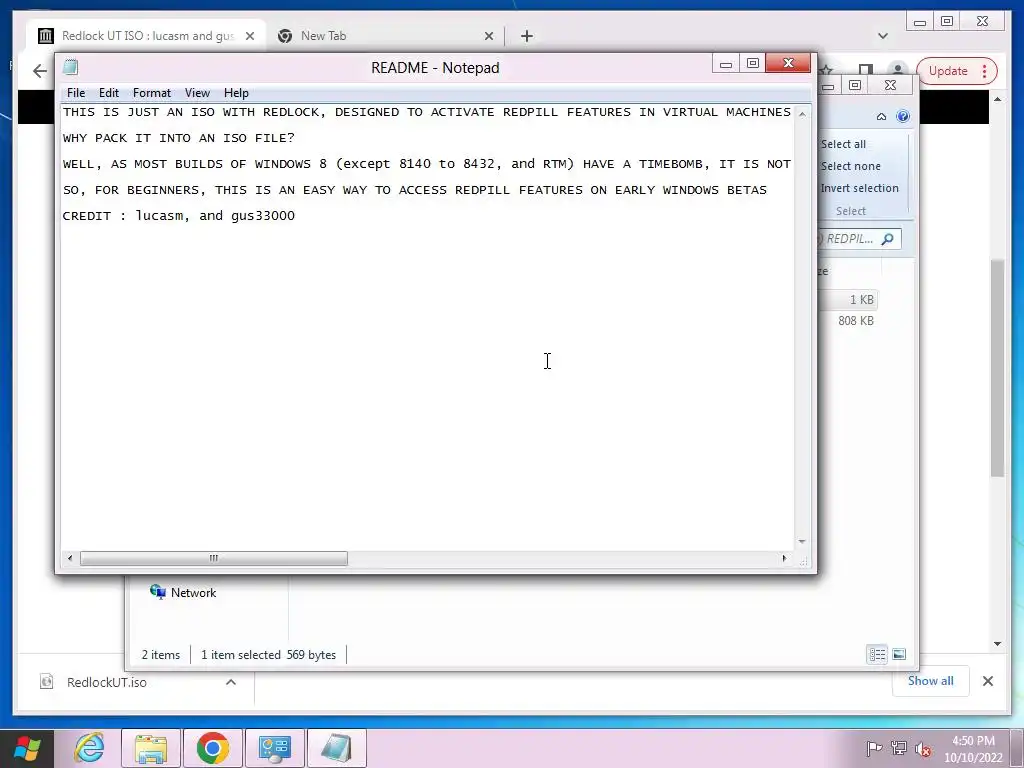Screen dimensions: 1024x768
Task: Maximize the README Notepad window
Action: [x=752, y=63]
